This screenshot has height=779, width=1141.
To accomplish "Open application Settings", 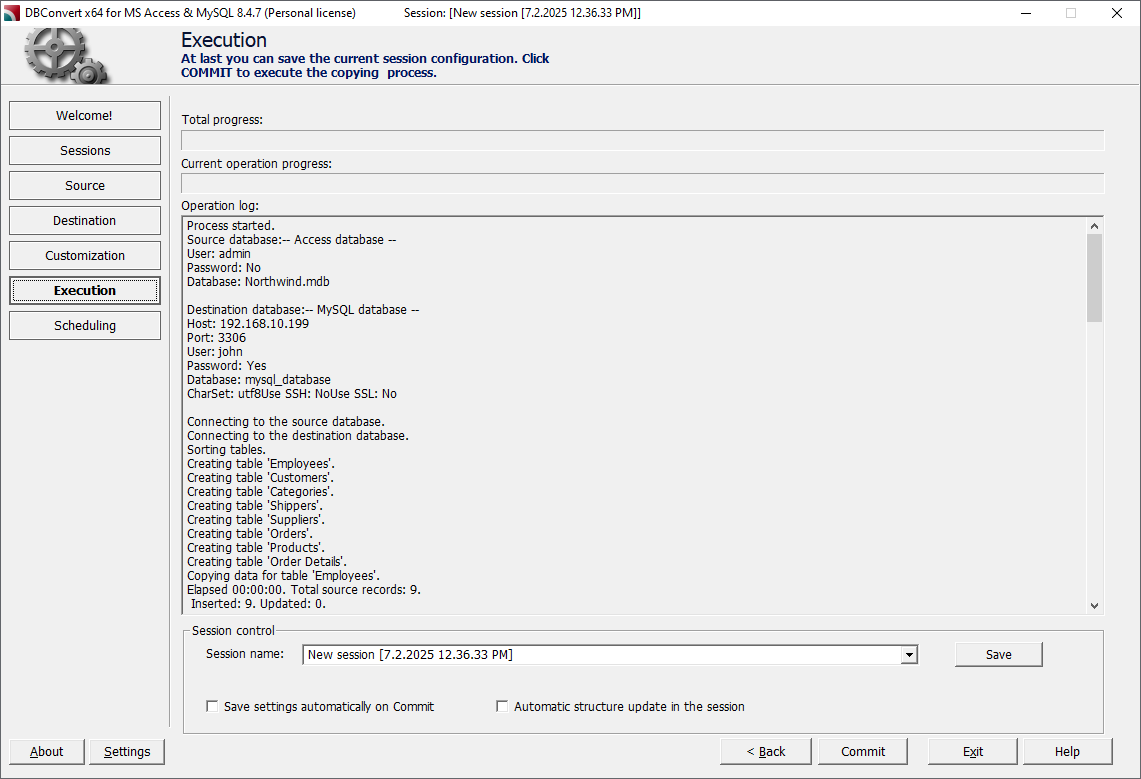I will 126,751.
